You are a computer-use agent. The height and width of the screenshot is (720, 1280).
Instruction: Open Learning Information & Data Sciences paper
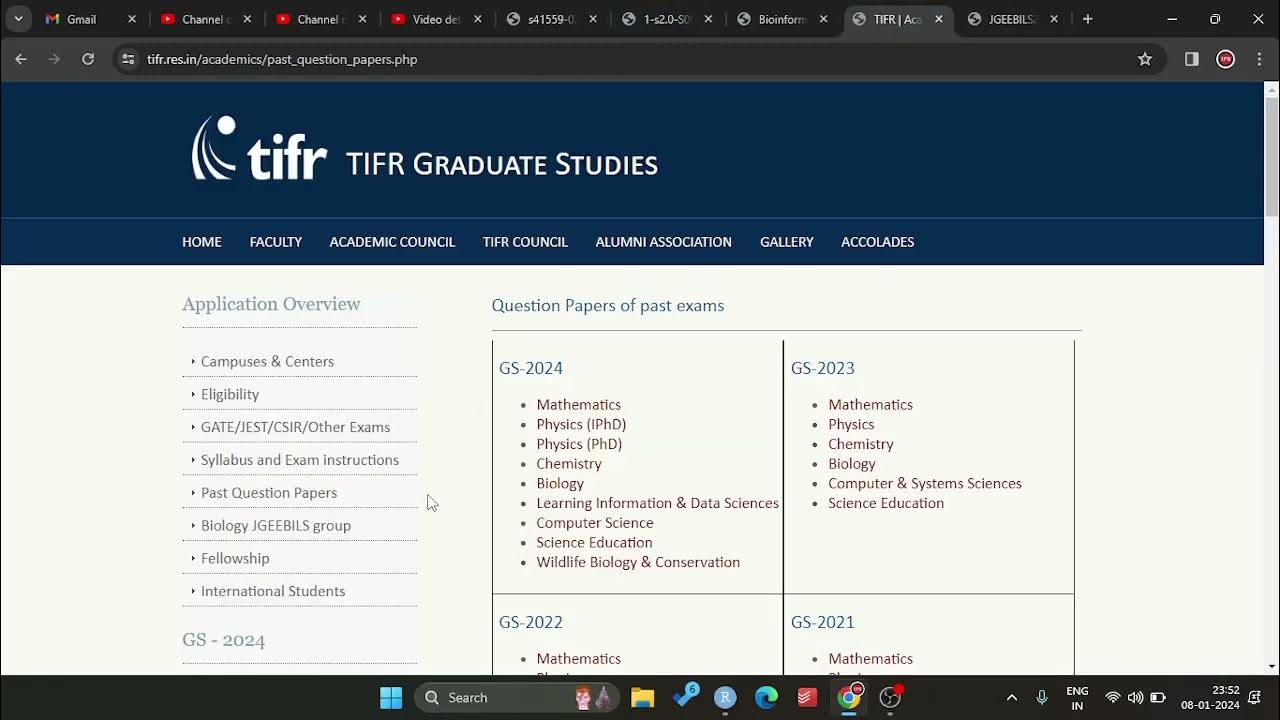[657, 503]
